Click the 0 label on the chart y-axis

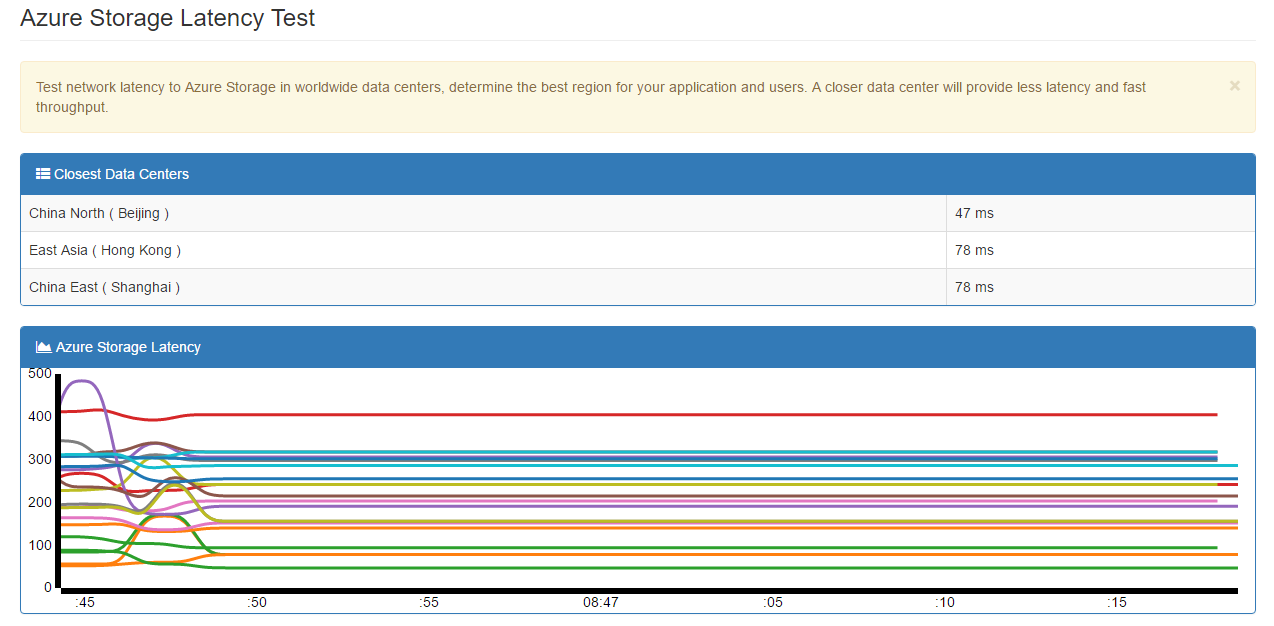pyautogui.click(x=47, y=587)
